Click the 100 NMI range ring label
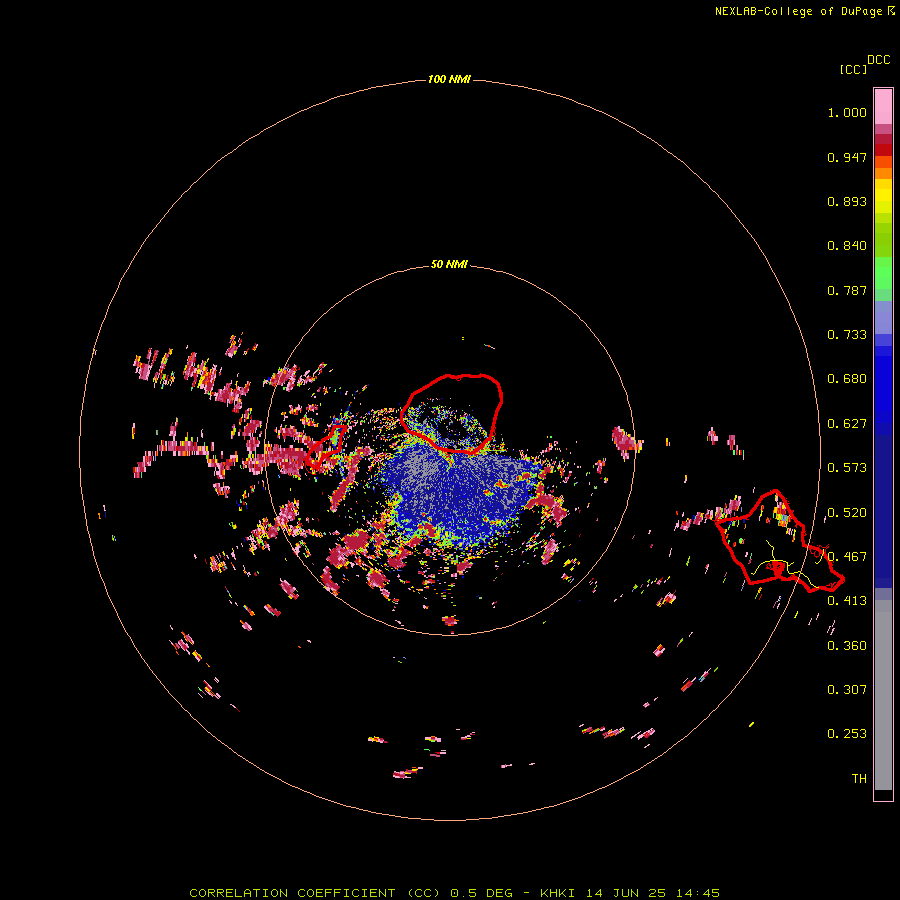900x900 pixels. 449,79
